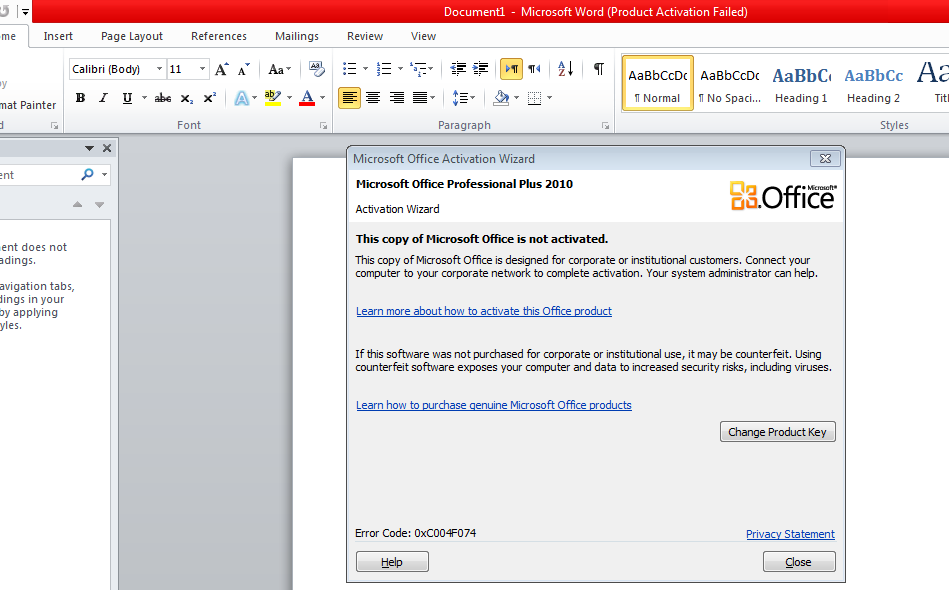Image resolution: width=949 pixels, height=590 pixels.
Task: Click Multilevel List icon
Action: (x=421, y=69)
